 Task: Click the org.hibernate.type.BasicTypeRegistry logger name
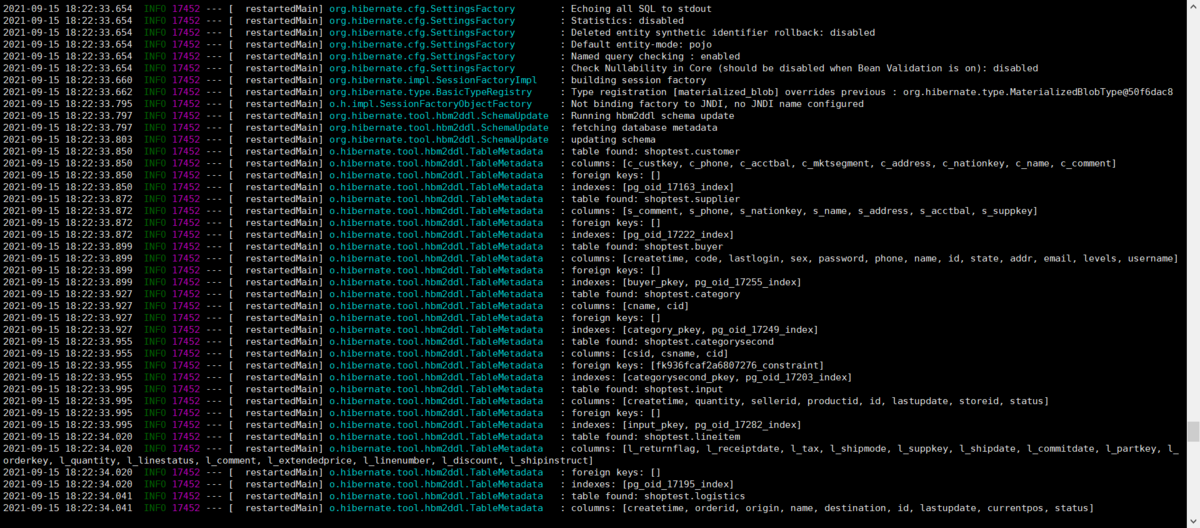pyautogui.click(x=430, y=92)
